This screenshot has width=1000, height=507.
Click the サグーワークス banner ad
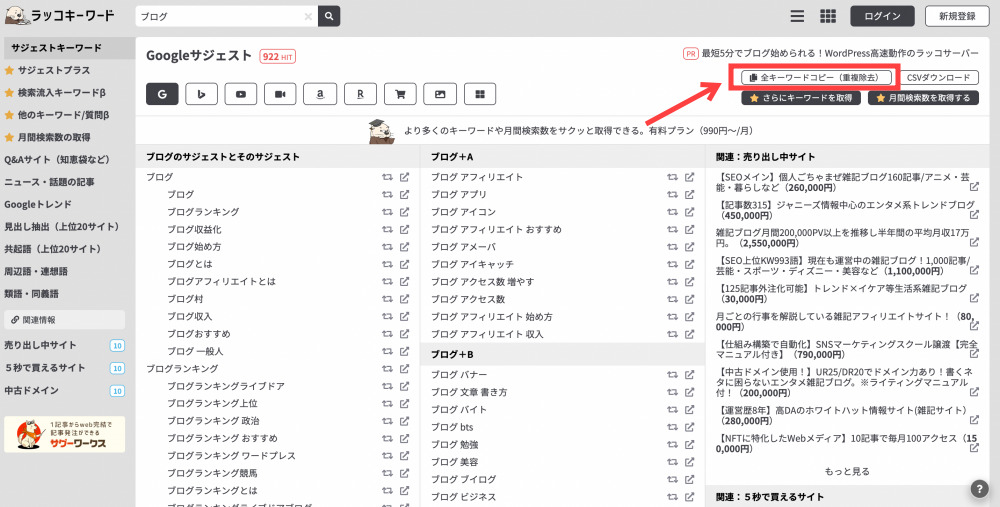coord(64,434)
